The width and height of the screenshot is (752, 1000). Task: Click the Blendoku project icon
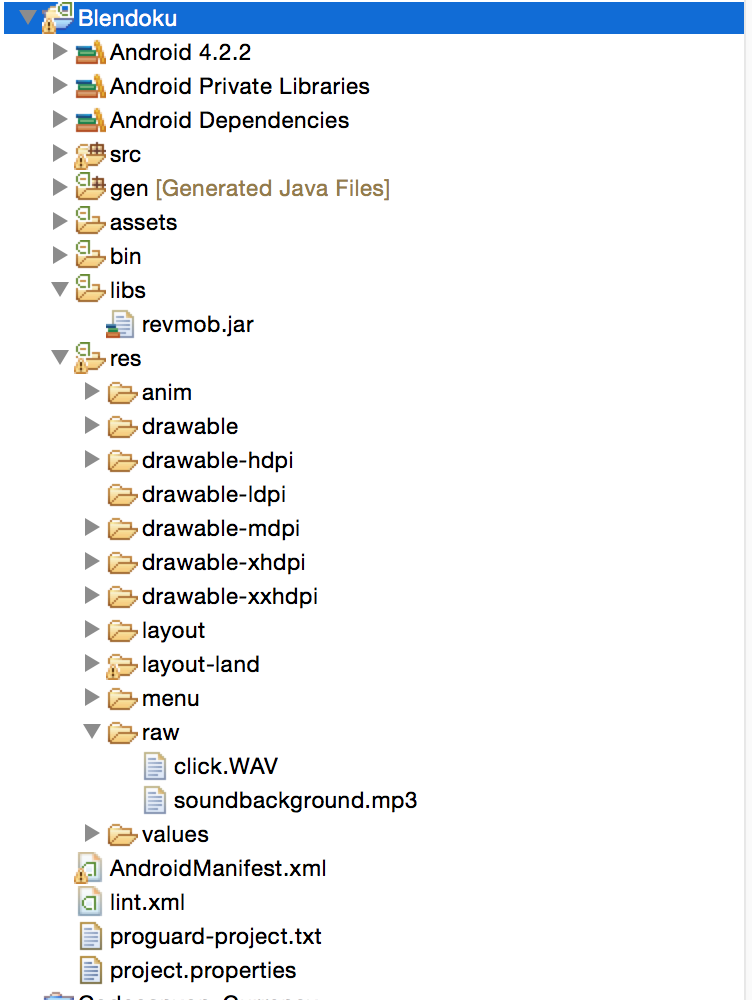pos(59,18)
